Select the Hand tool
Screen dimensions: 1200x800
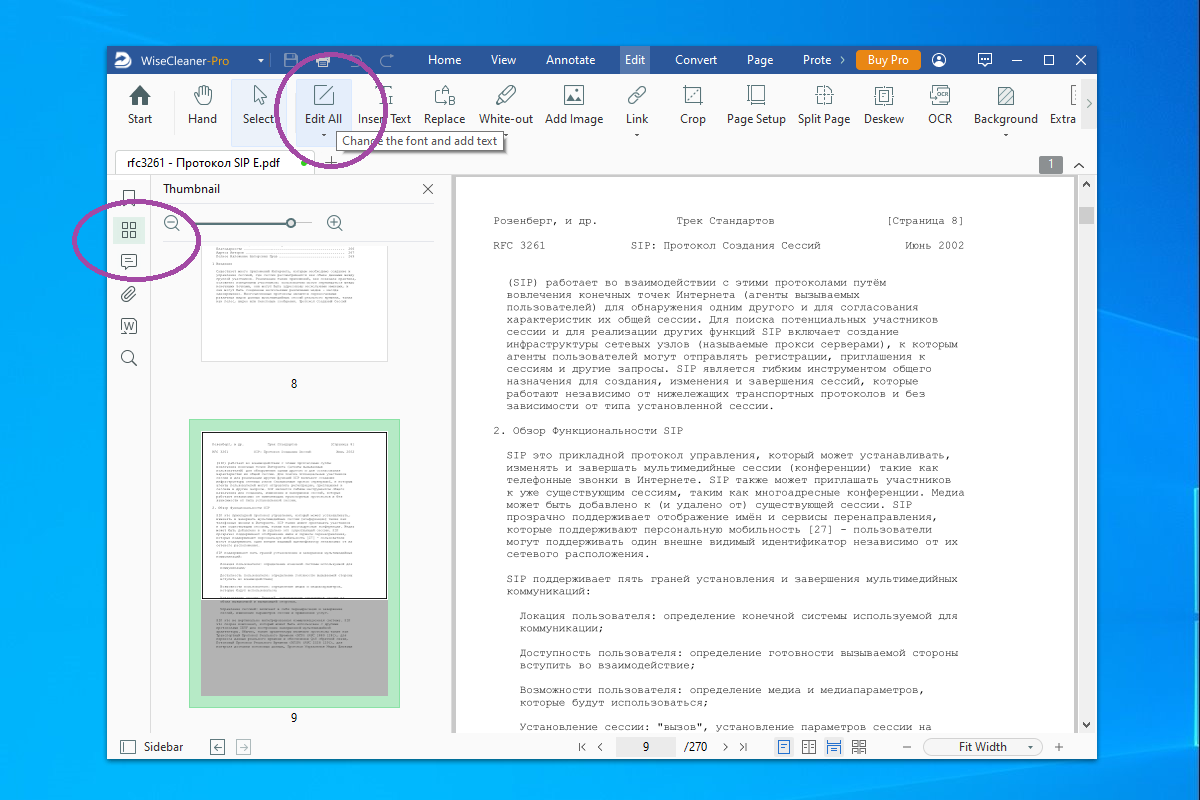202,106
